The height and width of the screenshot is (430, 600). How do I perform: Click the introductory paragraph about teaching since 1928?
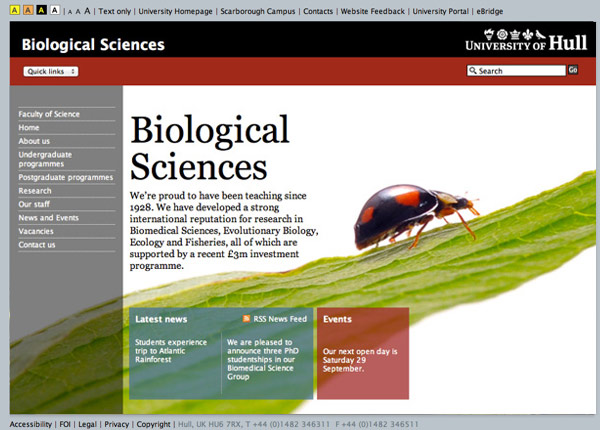224,230
